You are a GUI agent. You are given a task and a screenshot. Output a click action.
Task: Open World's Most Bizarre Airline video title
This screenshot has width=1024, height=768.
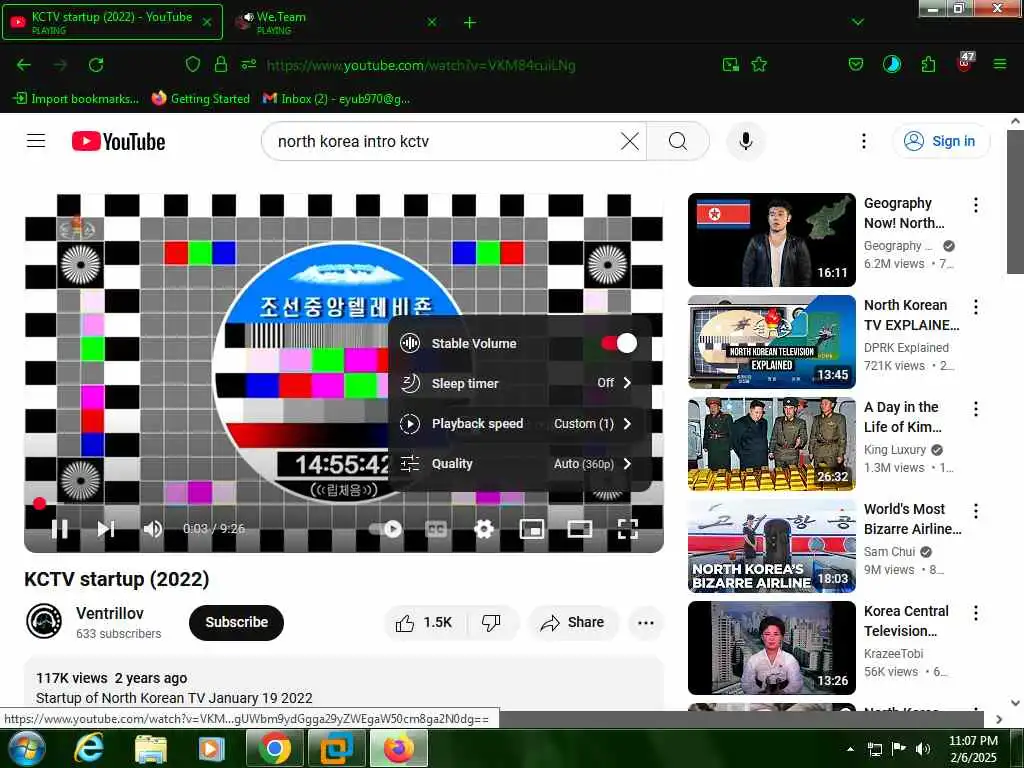coord(912,519)
